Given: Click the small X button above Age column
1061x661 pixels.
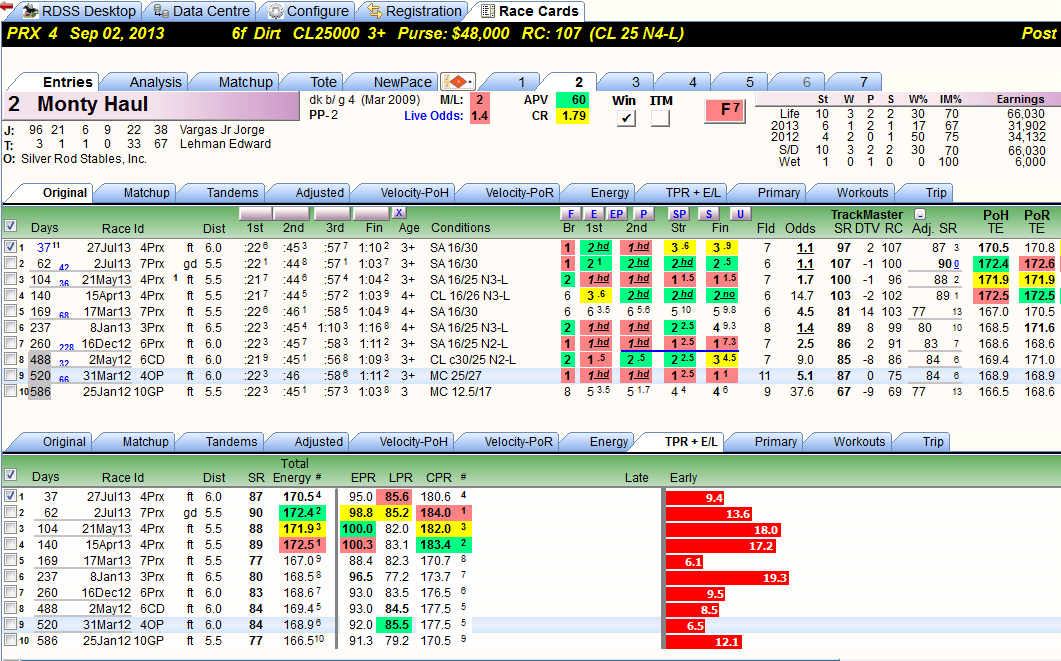Looking at the screenshot, I should click(399, 213).
